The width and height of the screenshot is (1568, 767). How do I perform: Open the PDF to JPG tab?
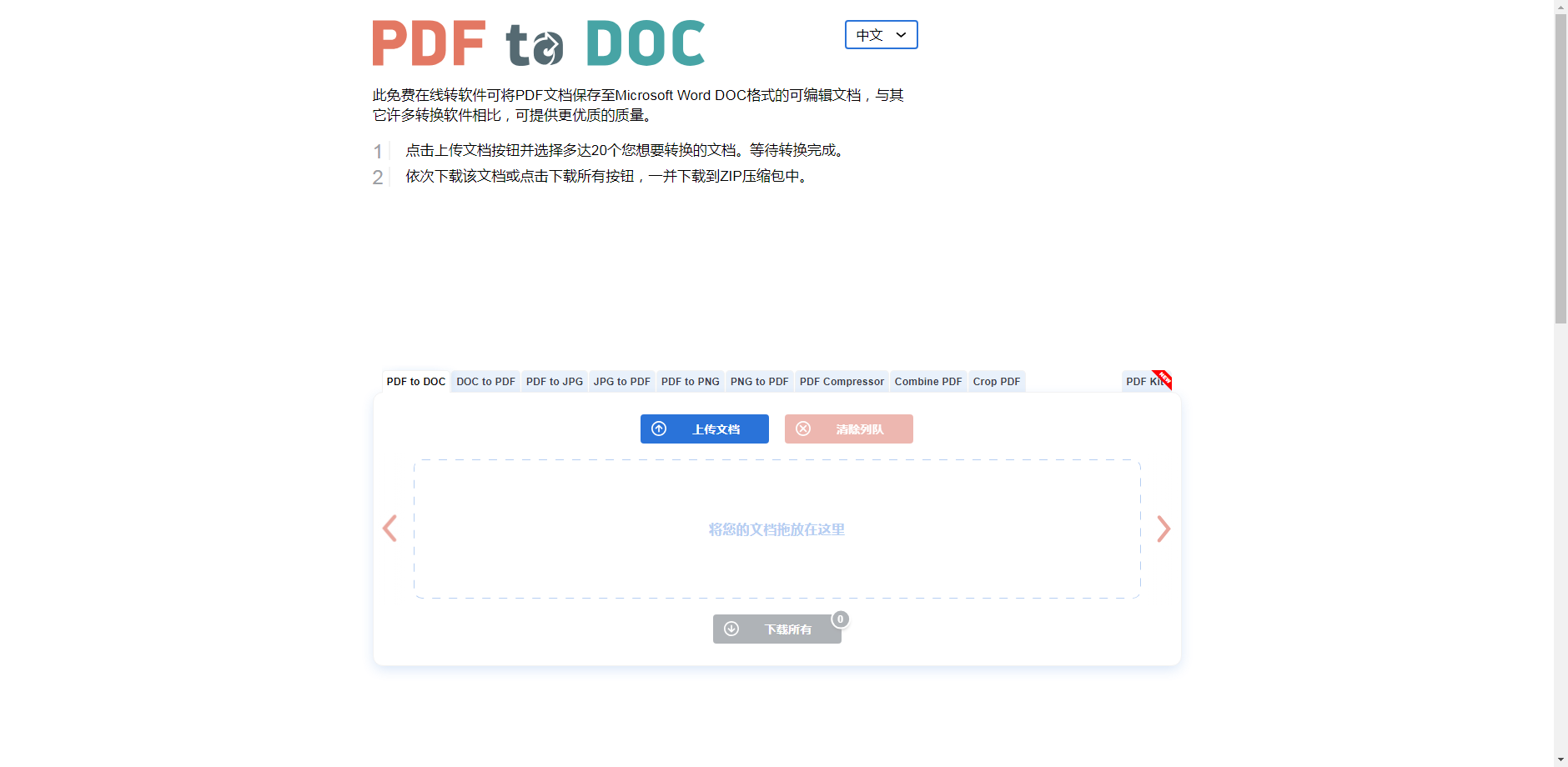[555, 382]
